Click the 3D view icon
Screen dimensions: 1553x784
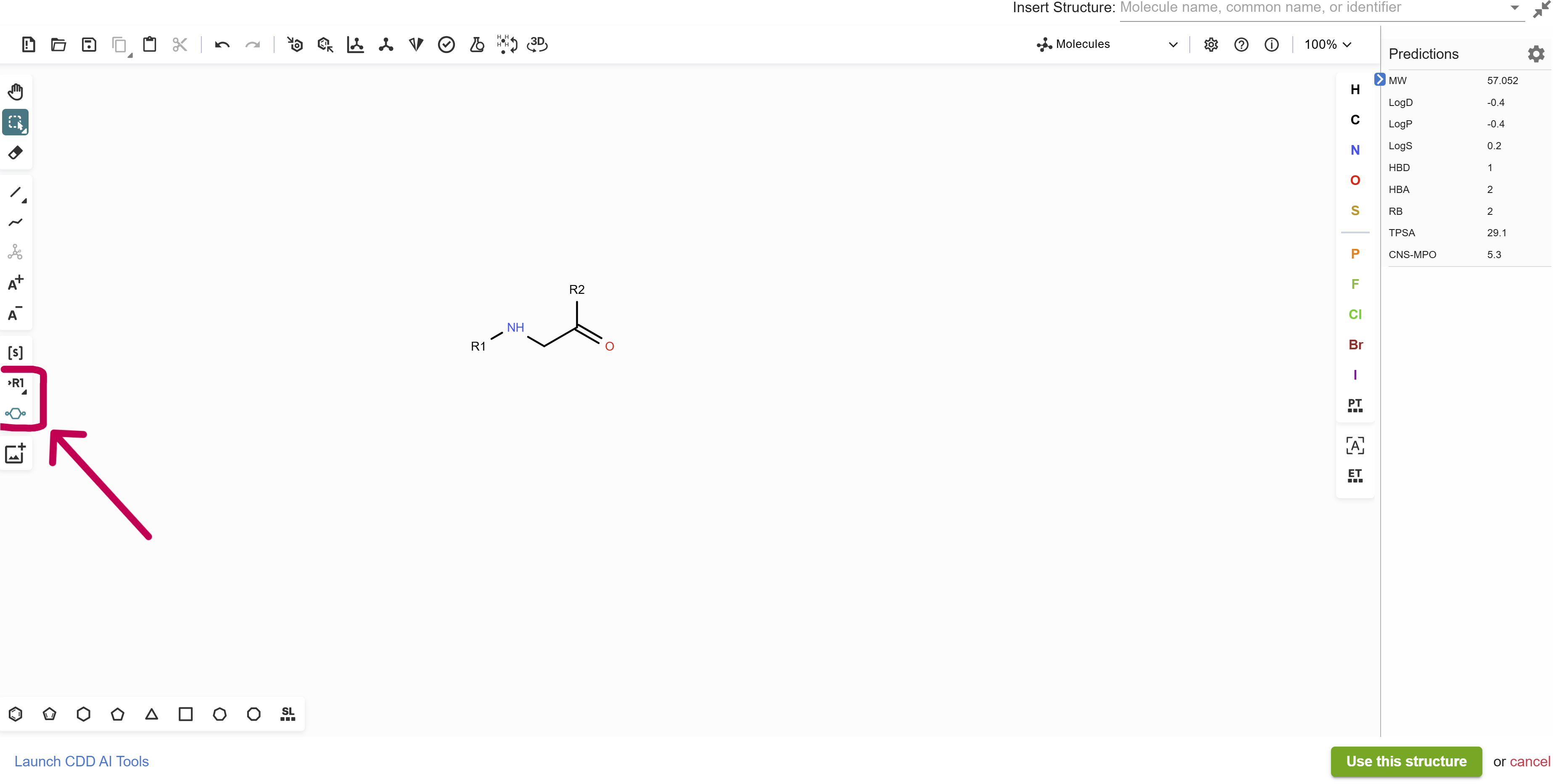(x=537, y=45)
